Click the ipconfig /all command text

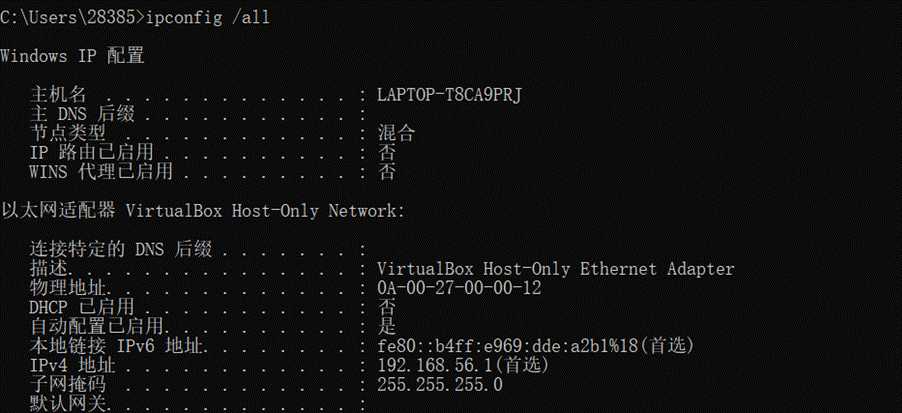click(x=208, y=18)
